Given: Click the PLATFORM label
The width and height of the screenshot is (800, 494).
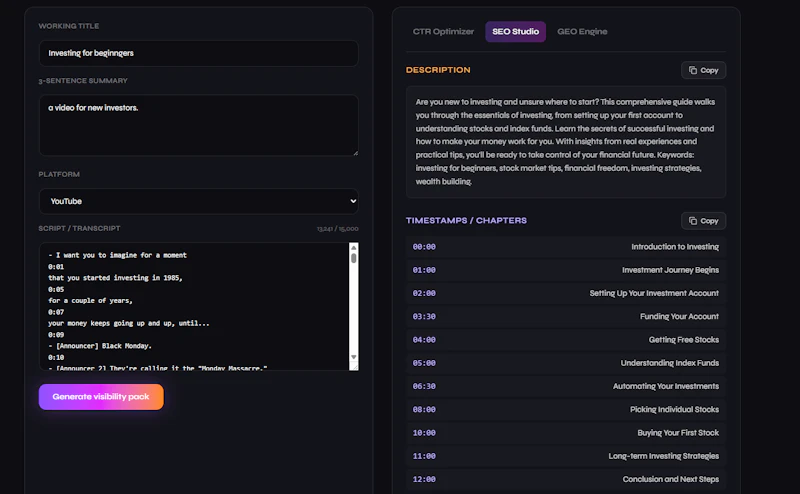Looking at the screenshot, I should (59, 174).
